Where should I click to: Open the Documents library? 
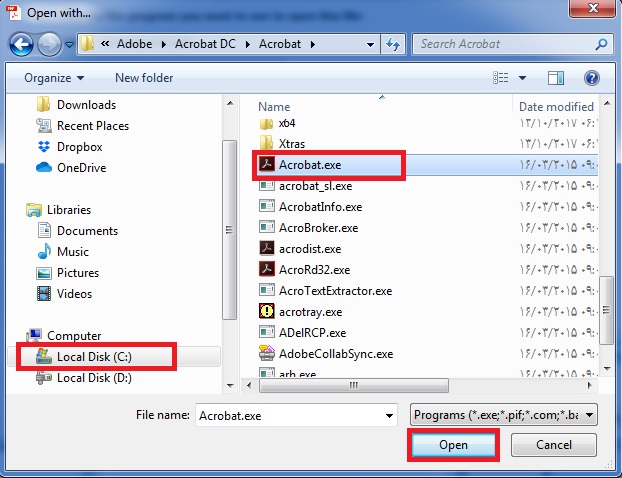click(78, 230)
